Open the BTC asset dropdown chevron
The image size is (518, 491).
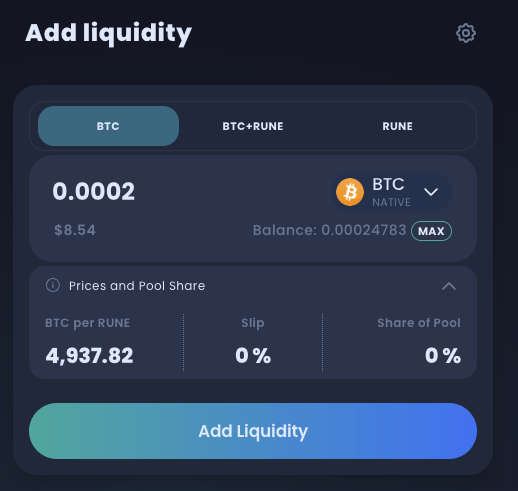pyautogui.click(x=431, y=192)
